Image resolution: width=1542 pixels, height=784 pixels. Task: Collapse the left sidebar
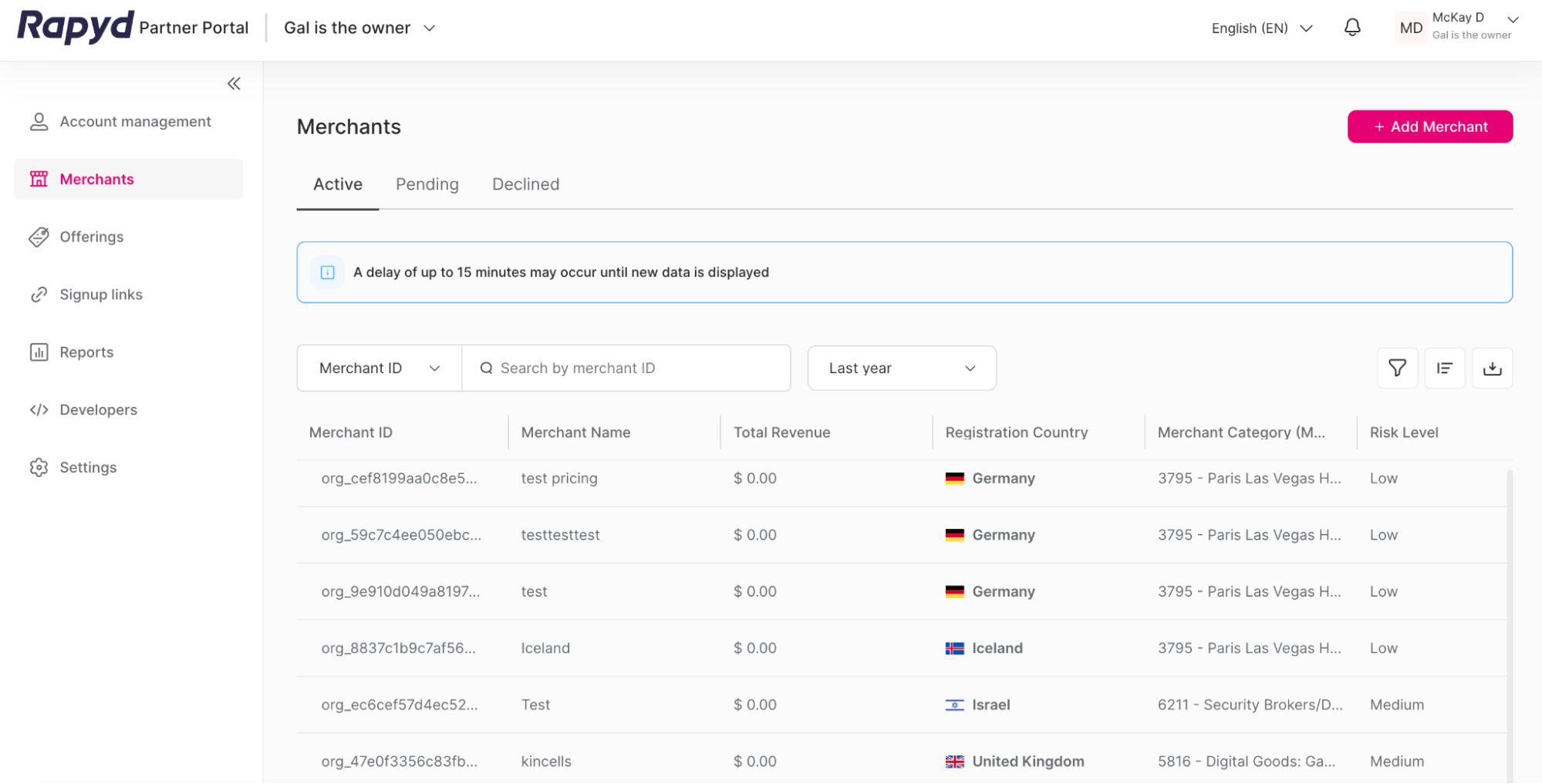[234, 83]
